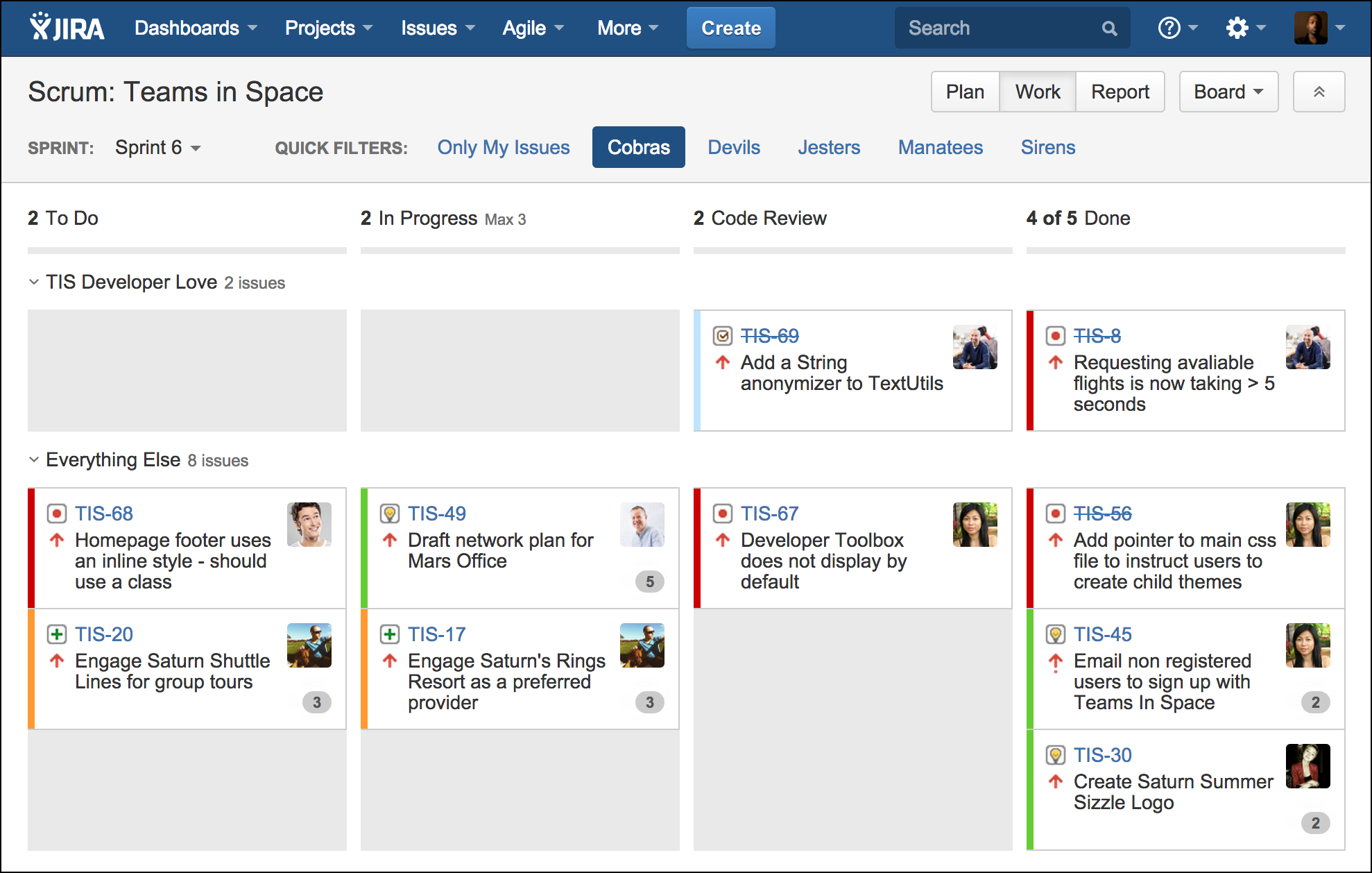The width and height of the screenshot is (1372, 873).
Task: Open issue link TIS-67
Action: click(769, 514)
